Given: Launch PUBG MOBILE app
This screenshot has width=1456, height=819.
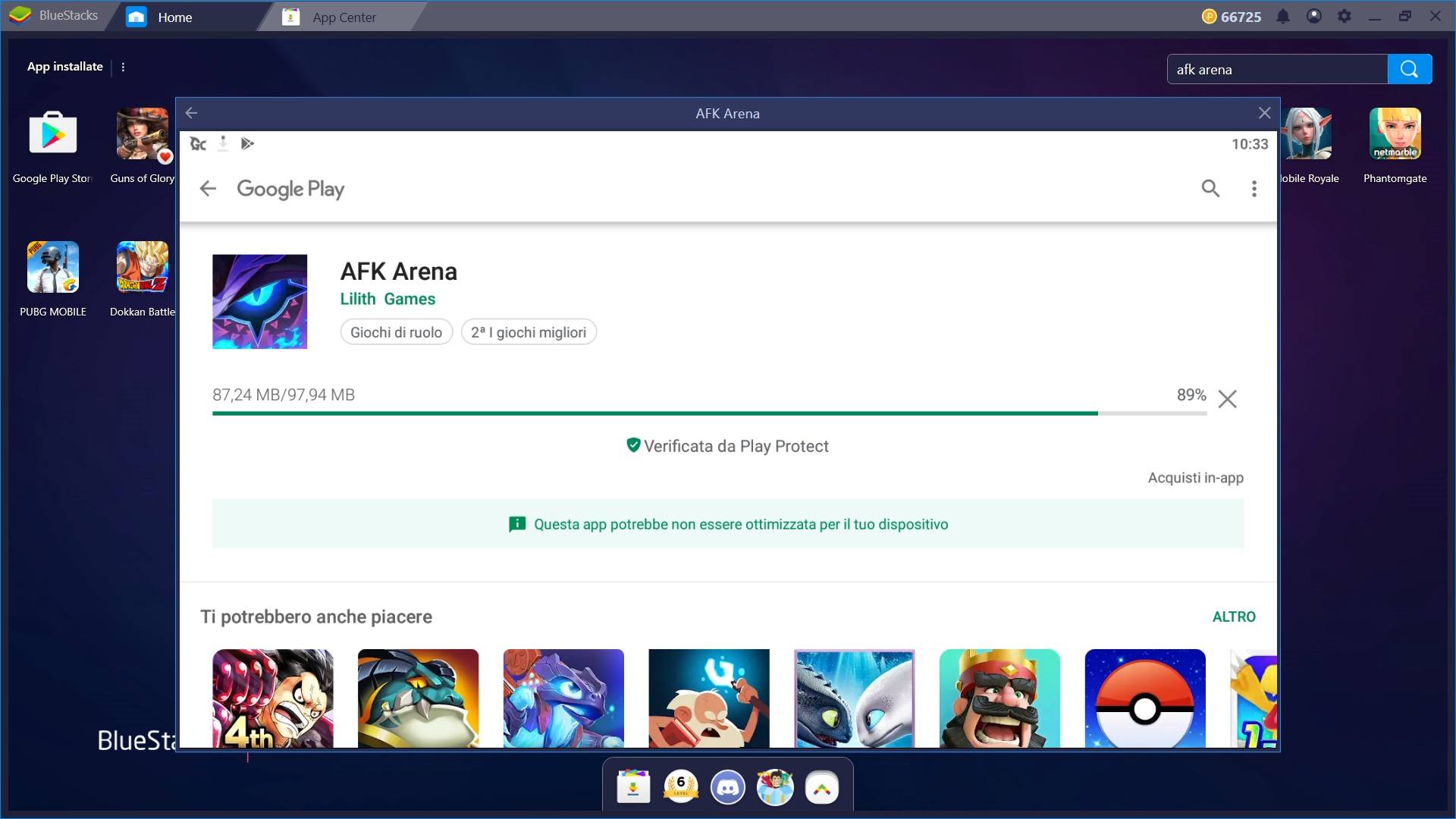Looking at the screenshot, I should 53,267.
